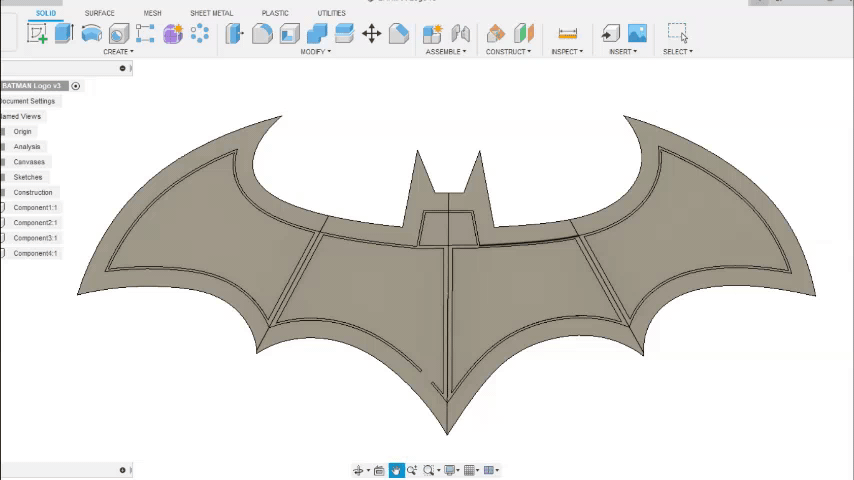Screen dimensions: 854x480
Task: Select the BATMAN Logo v3 root node
Action: pyautogui.click(x=34, y=86)
